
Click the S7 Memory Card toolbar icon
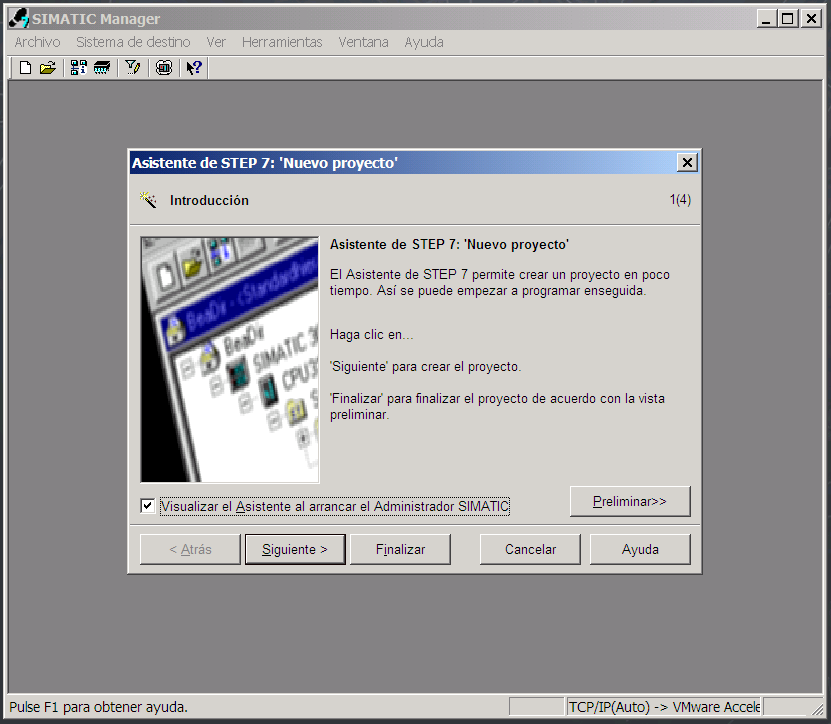pos(102,68)
